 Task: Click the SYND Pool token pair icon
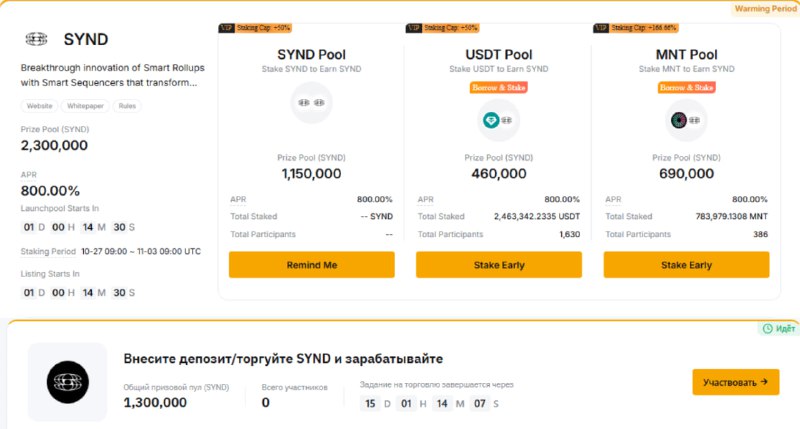tap(311, 103)
